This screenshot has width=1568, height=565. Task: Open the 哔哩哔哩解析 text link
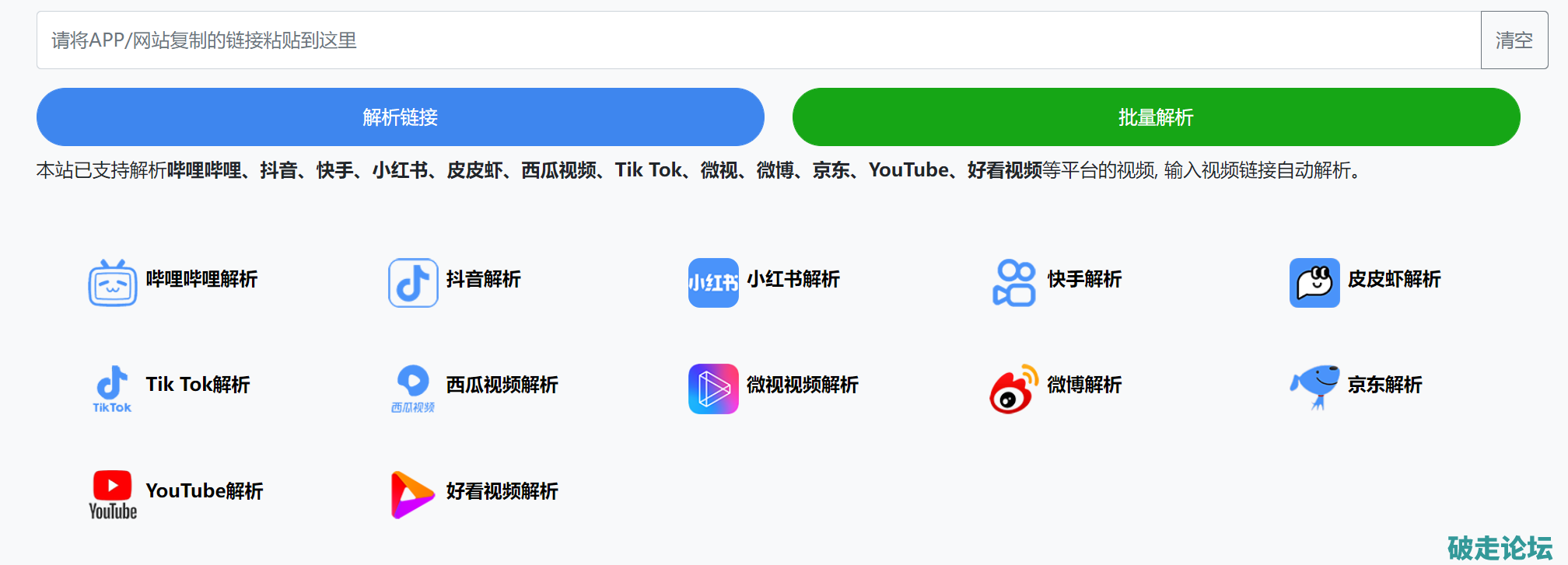(201, 279)
